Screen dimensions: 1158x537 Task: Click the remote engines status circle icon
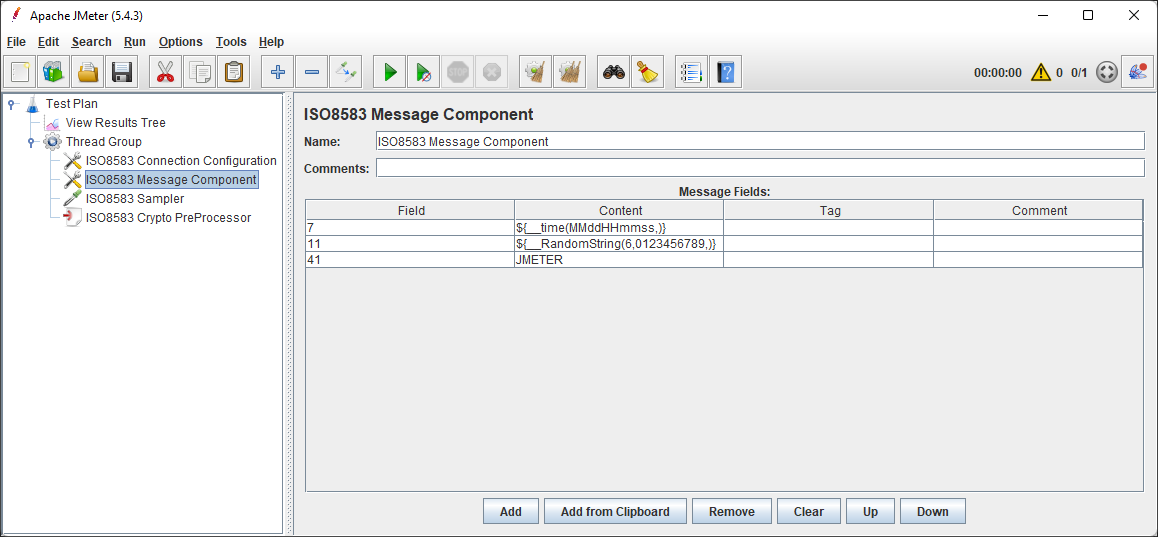1106,72
